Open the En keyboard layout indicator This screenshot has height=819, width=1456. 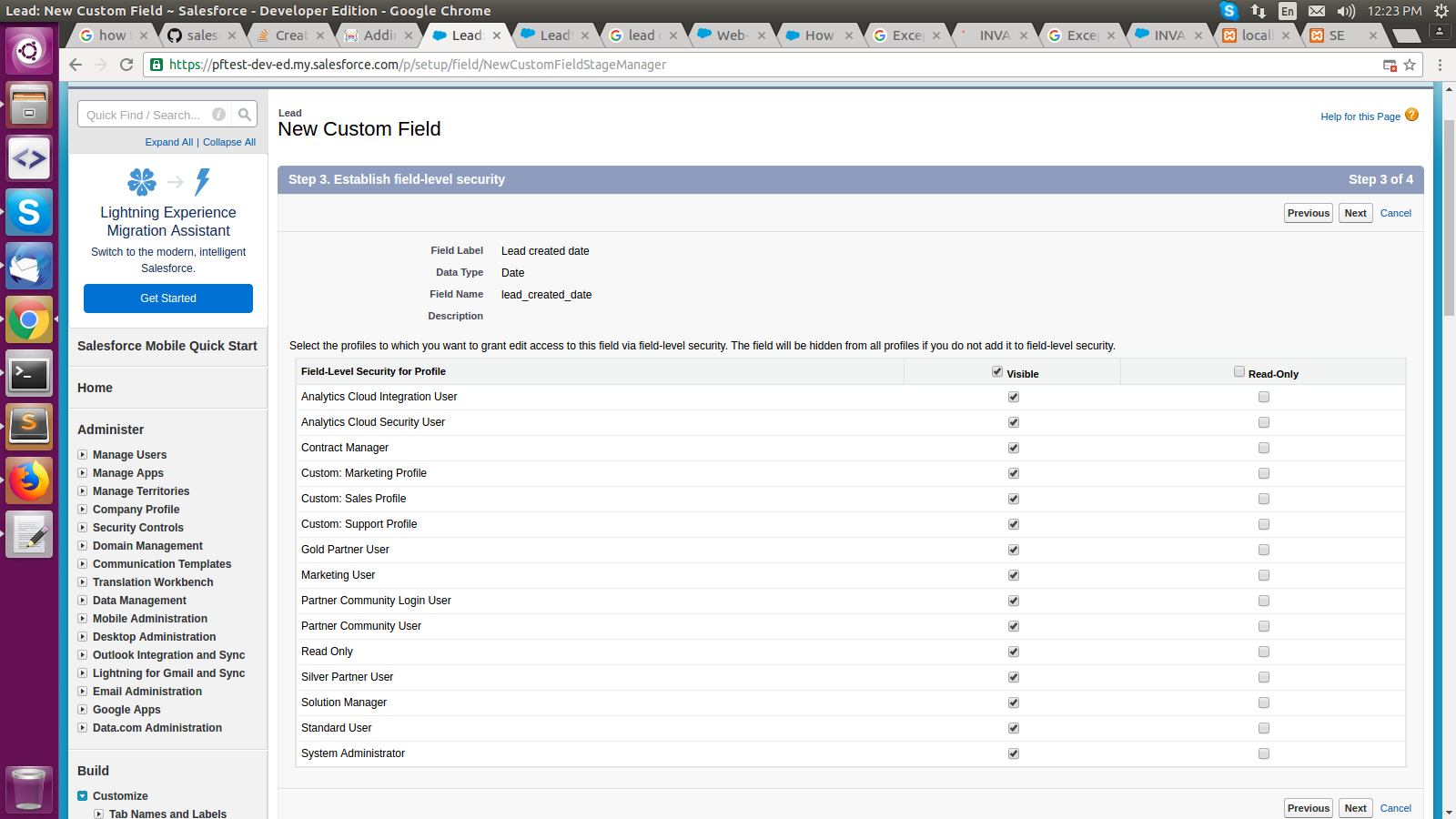coord(1288,11)
